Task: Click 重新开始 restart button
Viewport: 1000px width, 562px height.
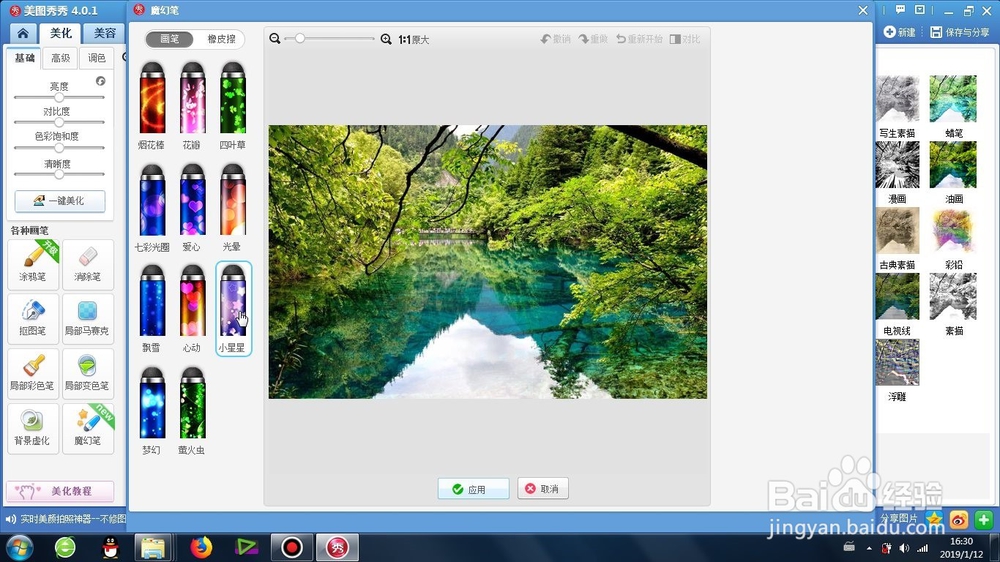Action: pyautogui.click(x=639, y=39)
